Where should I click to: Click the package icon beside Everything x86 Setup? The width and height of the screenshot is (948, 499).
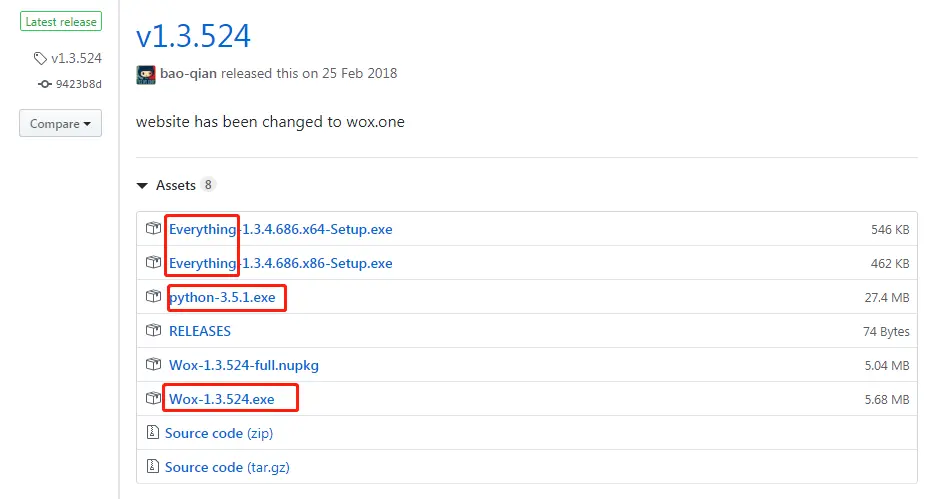tap(154, 263)
